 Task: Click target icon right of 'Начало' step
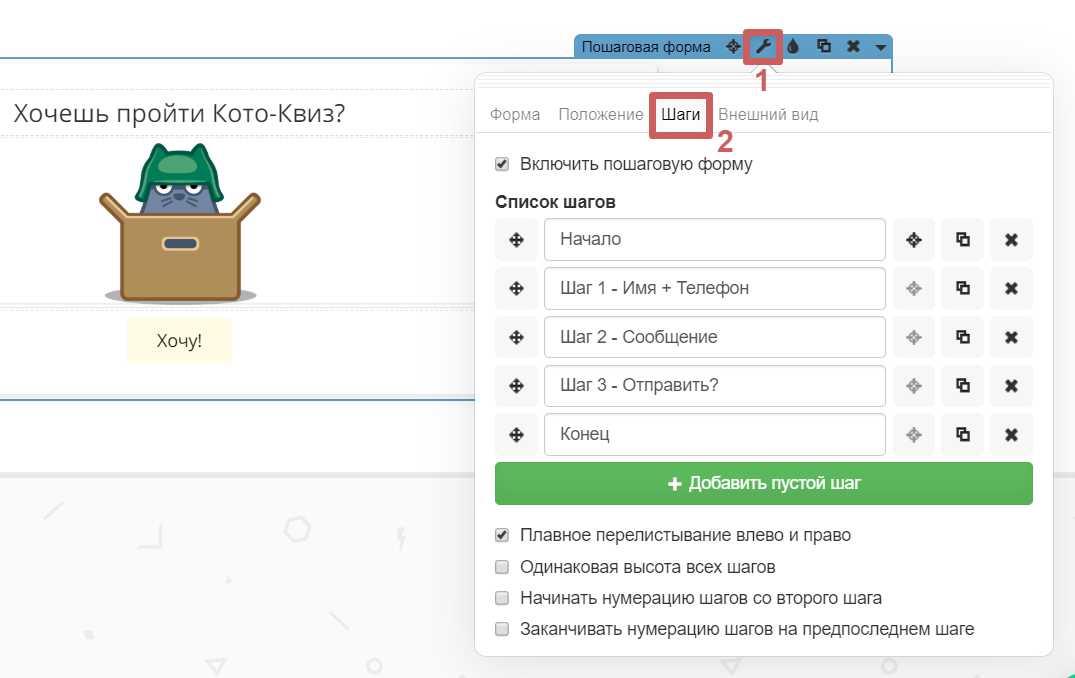[913, 239]
